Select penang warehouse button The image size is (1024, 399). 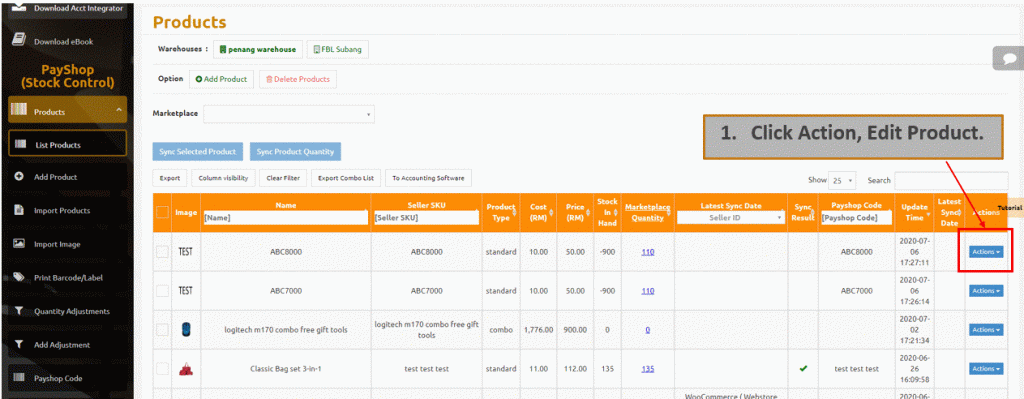pyautogui.click(x=258, y=49)
